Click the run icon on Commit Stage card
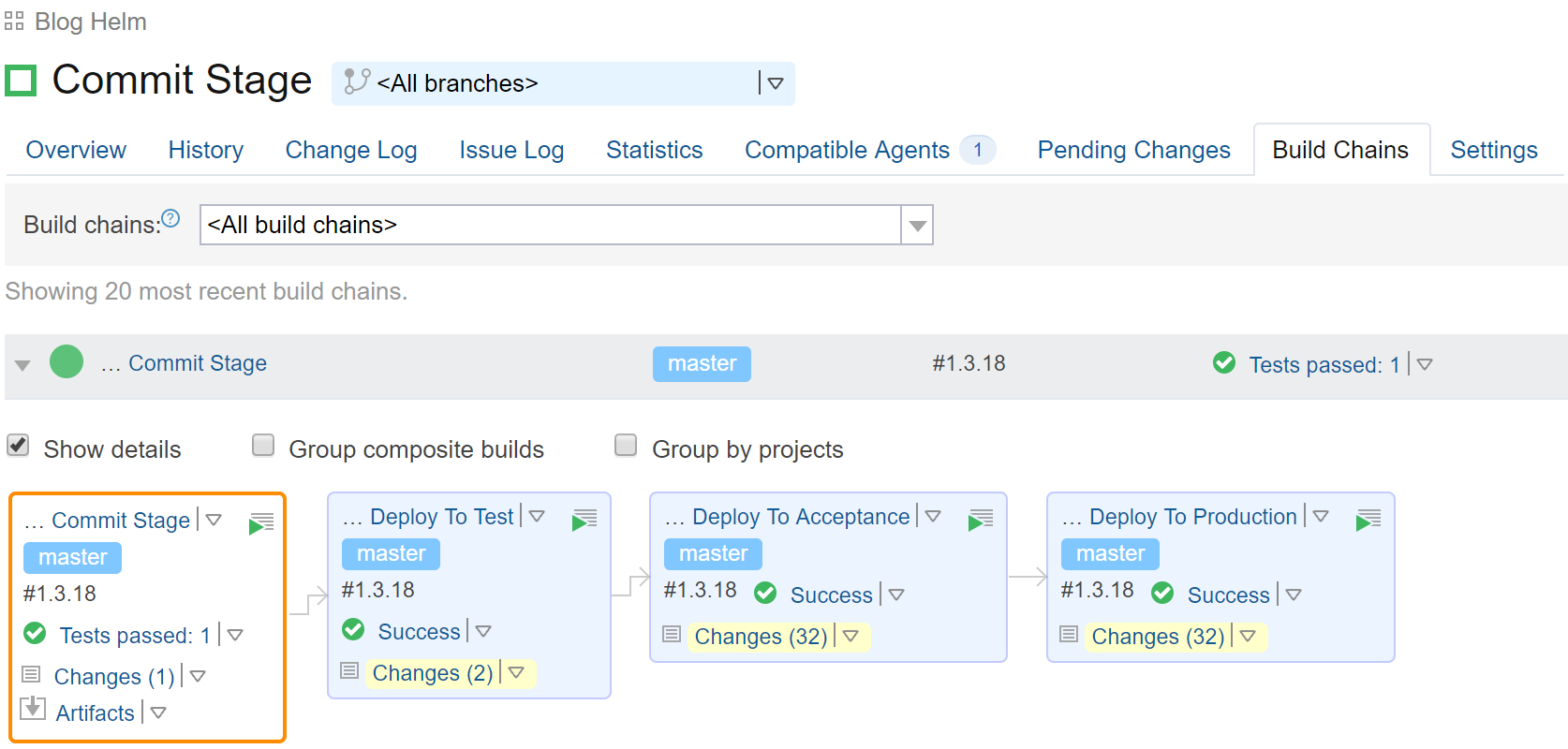This screenshot has height=749, width=1568. pos(261,523)
